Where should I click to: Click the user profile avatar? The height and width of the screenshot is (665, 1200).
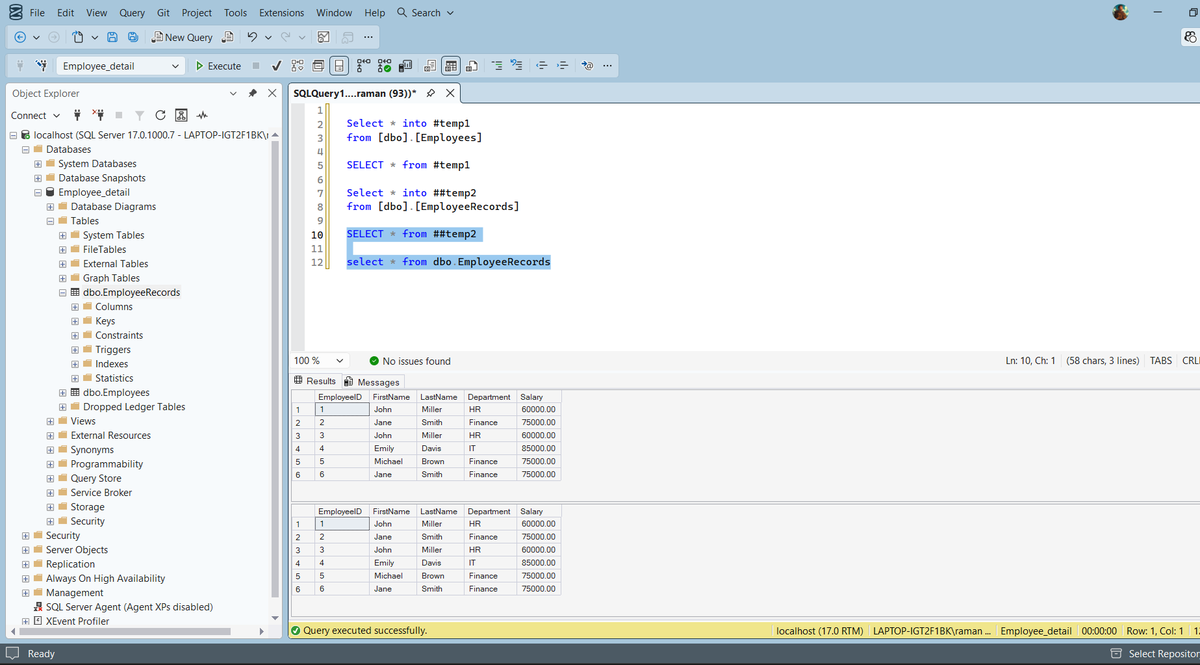click(x=1121, y=12)
